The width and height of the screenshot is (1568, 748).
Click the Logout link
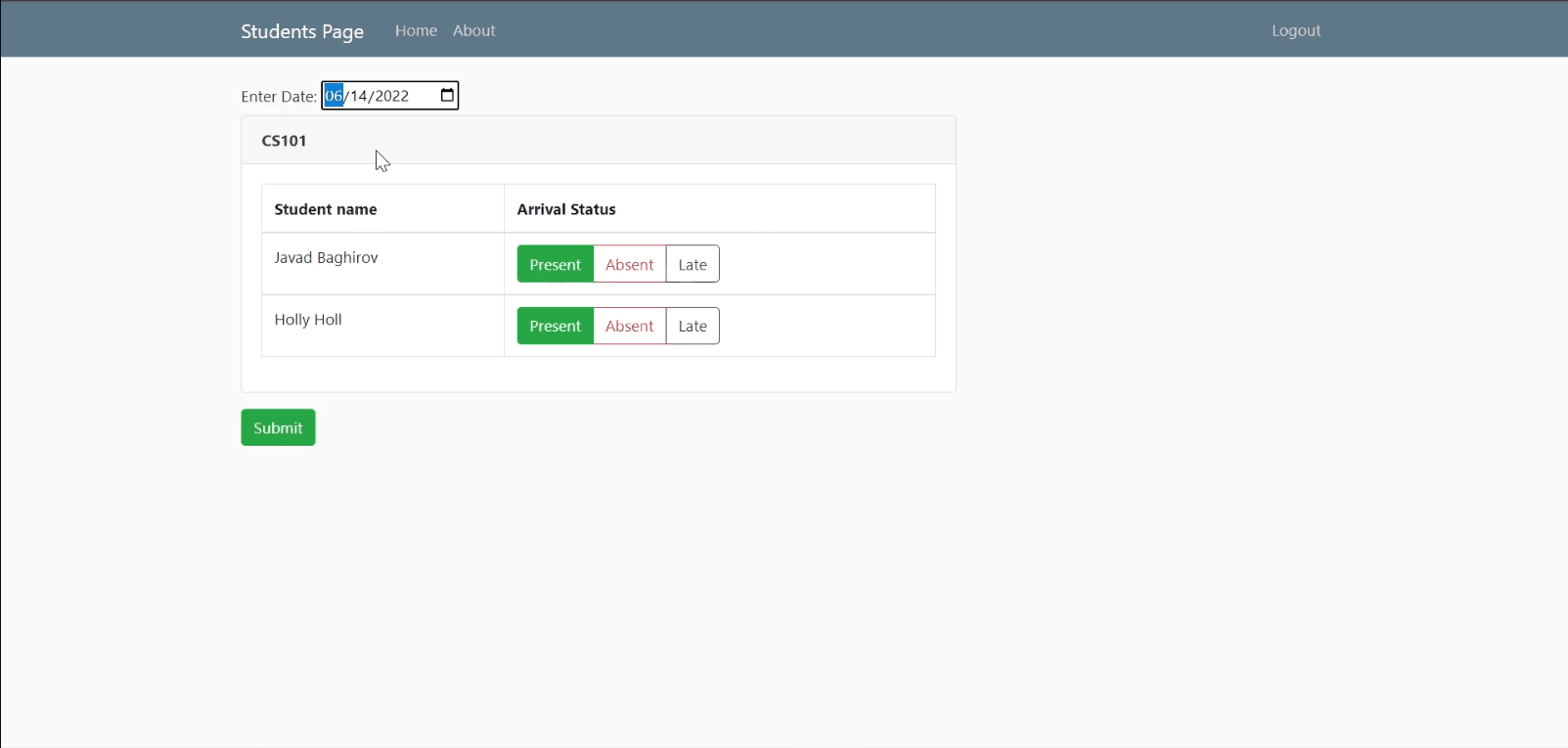[x=1295, y=30]
